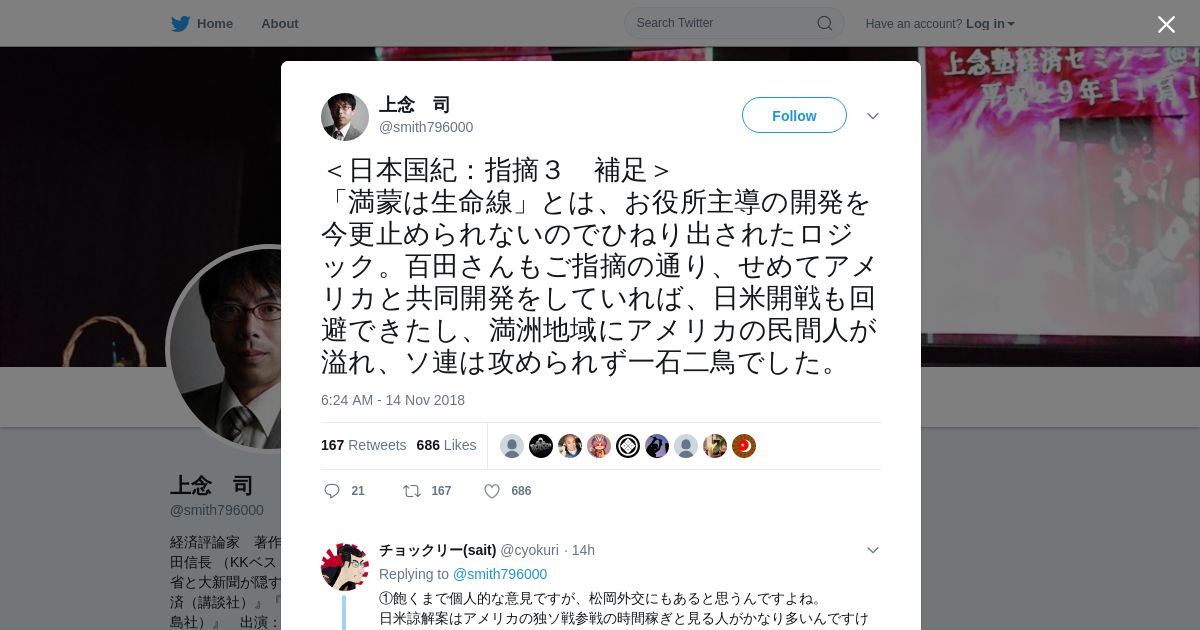This screenshot has width=1200, height=630.
Task: Go to the Home tab
Action: point(202,23)
